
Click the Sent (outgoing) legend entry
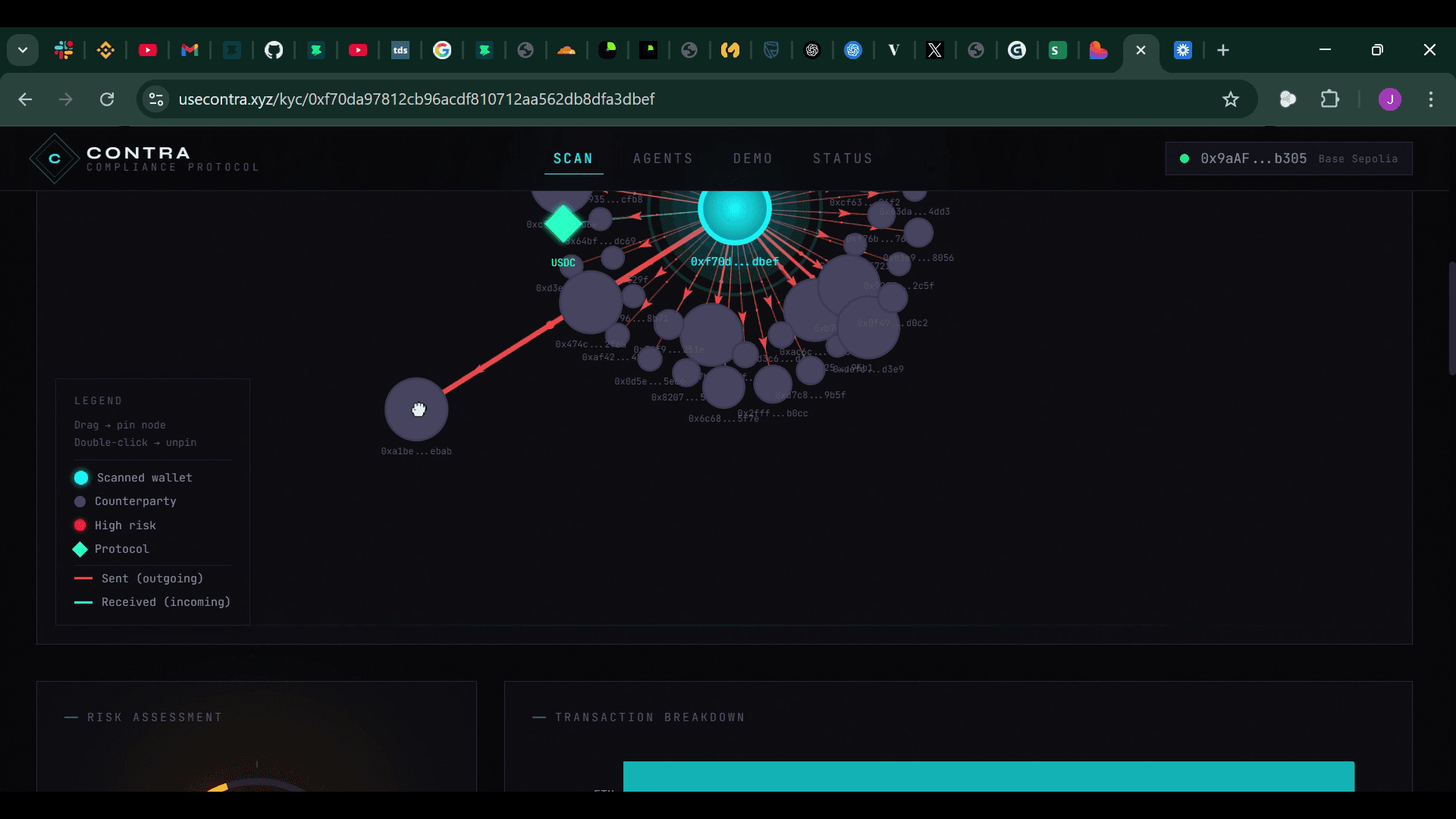139,579
